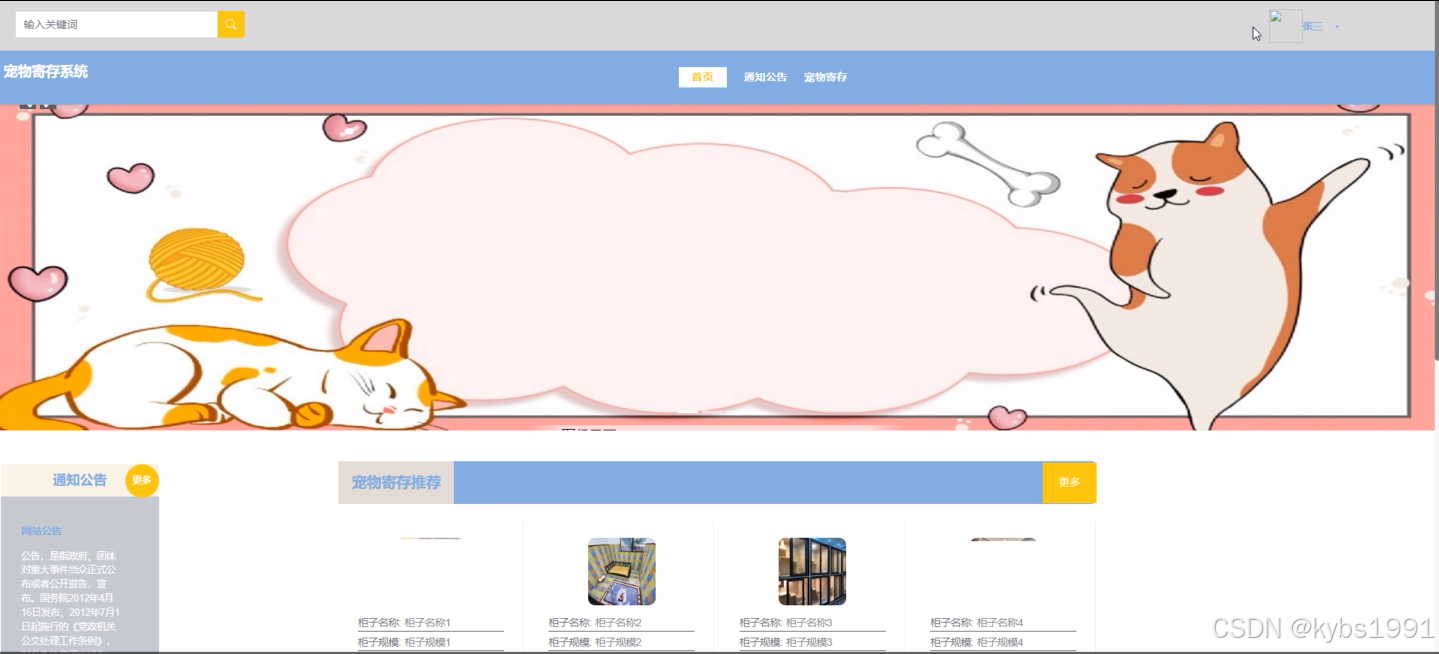1439x654 pixels.
Task: Click the vertical page scrollbar
Action: pos(1437,180)
